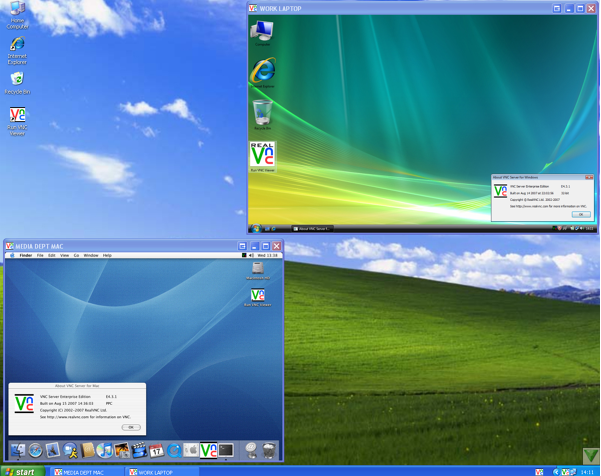601x476 pixels.
Task: Click network connection icon in XP tray
Action: coord(573,472)
